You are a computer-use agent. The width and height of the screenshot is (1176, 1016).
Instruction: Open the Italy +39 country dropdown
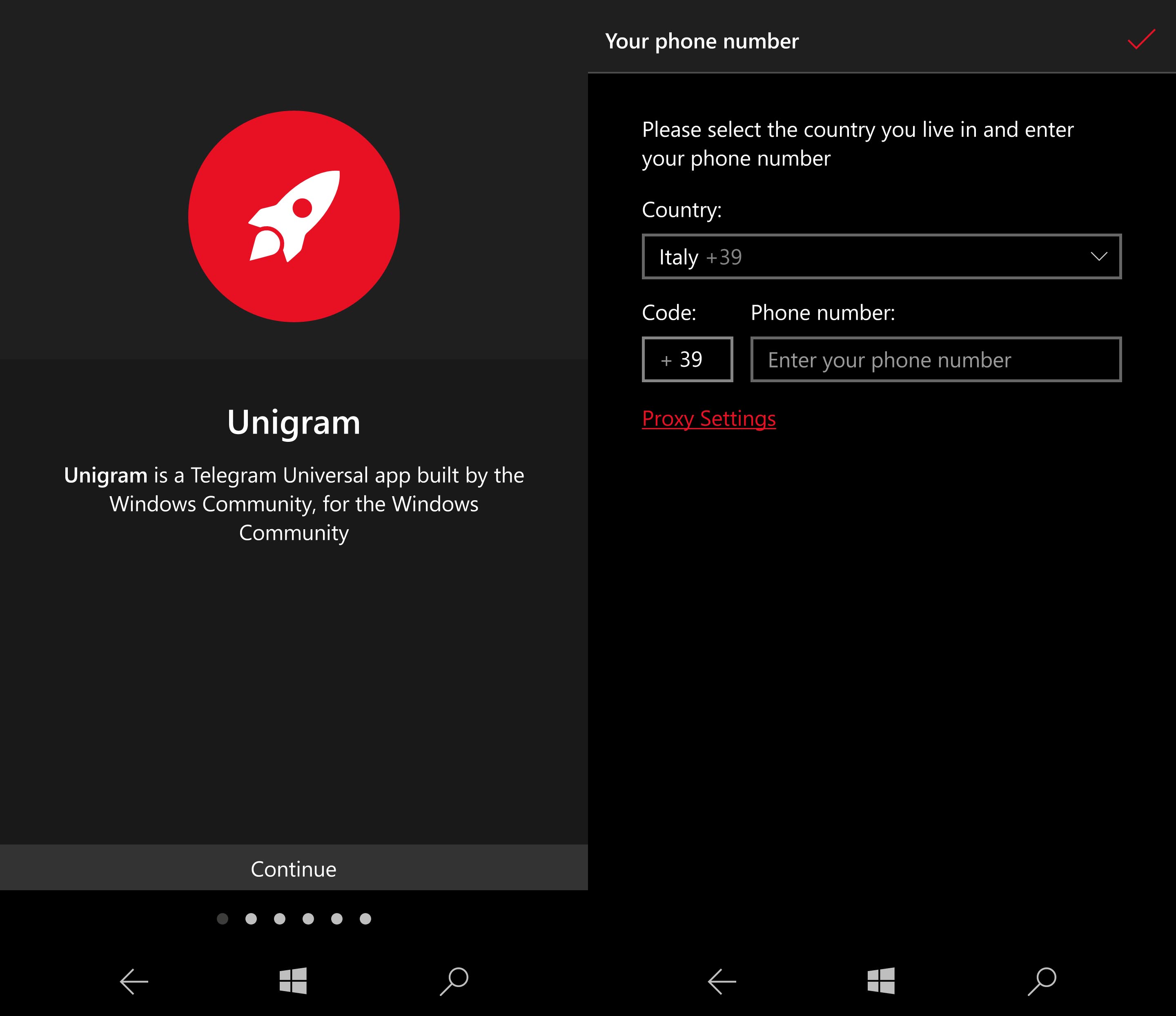[x=882, y=256]
